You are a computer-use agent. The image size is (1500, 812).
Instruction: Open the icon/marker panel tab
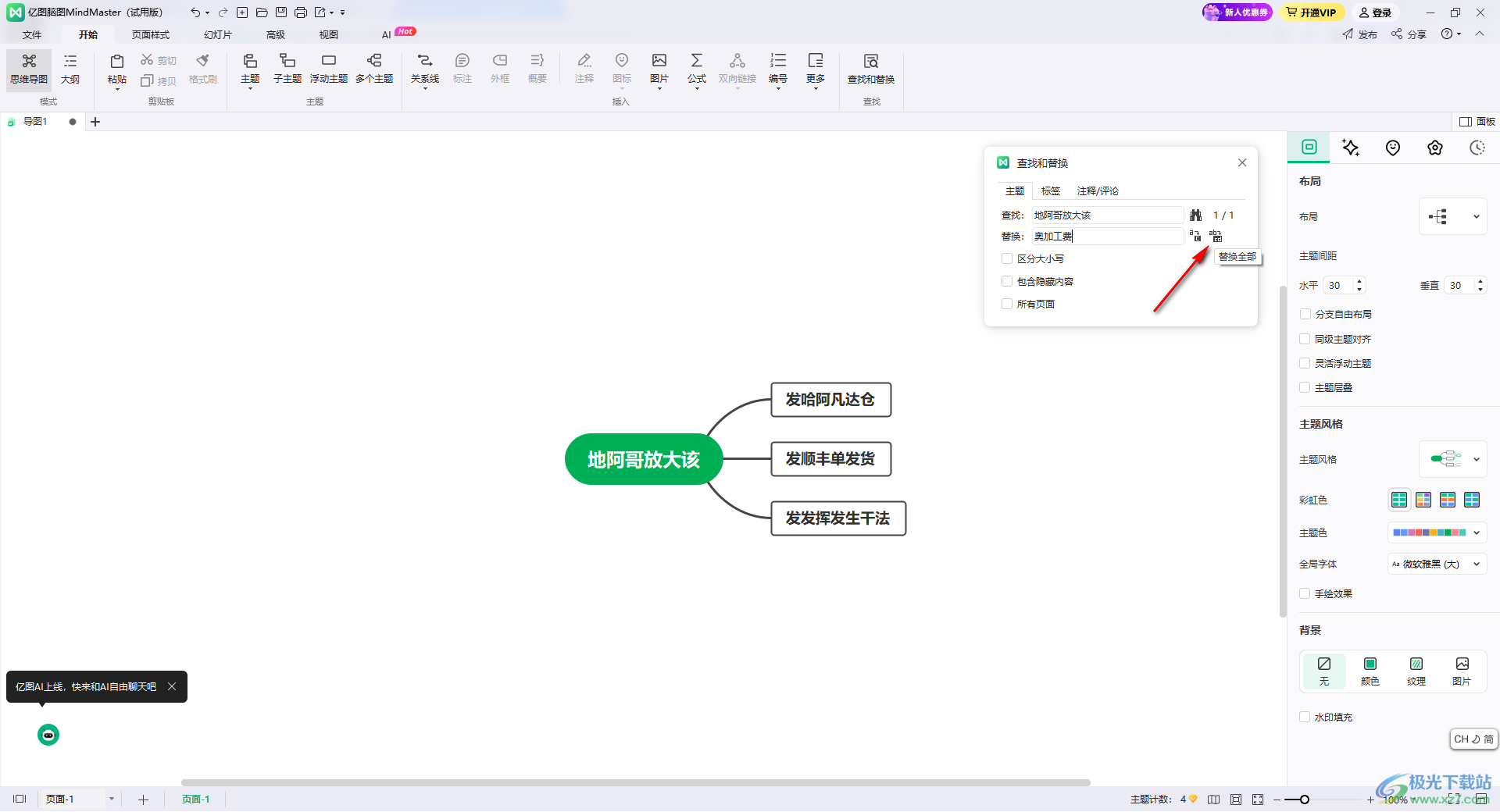(x=1393, y=148)
